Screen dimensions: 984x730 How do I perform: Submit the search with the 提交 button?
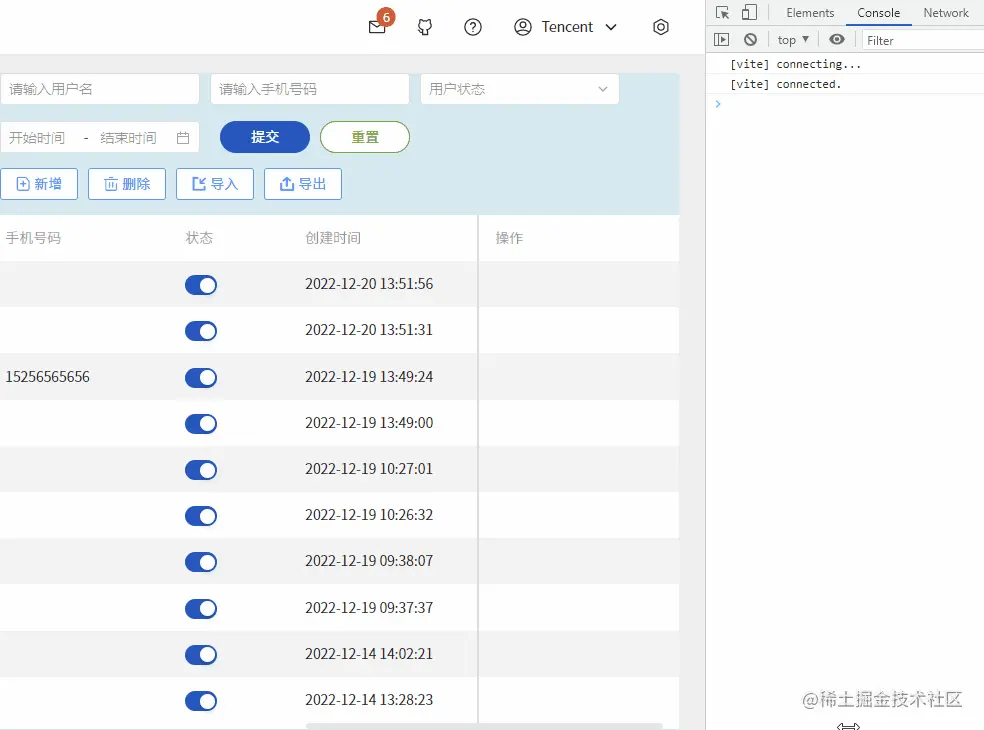point(264,138)
